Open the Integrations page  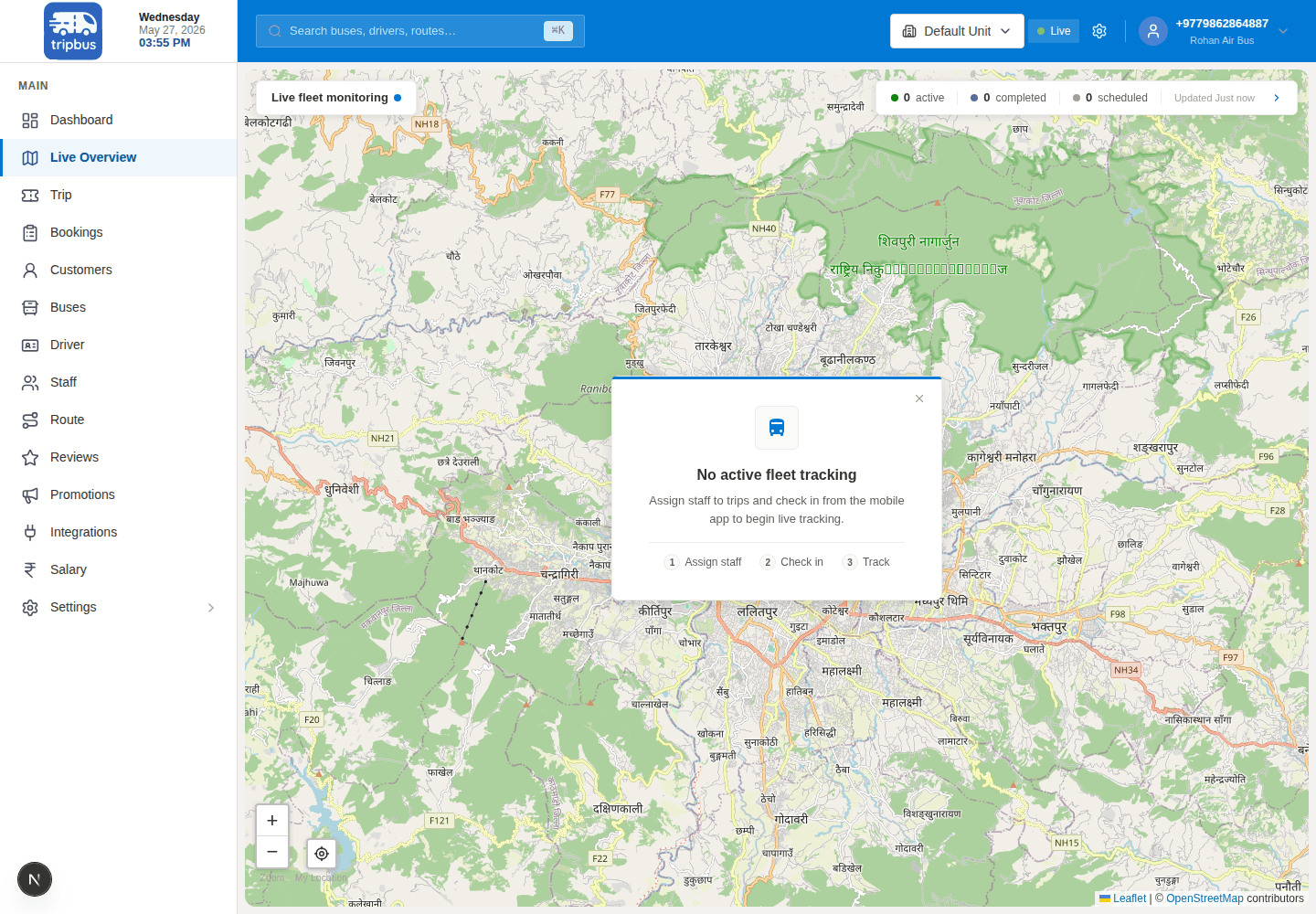pyautogui.click(x=119, y=532)
